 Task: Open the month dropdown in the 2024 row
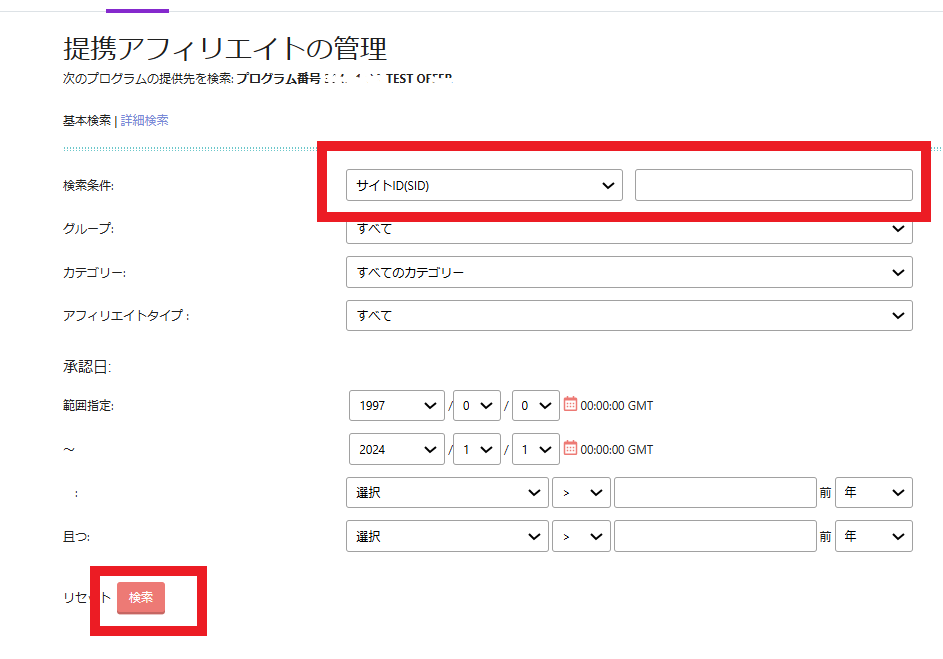(476, 450)
